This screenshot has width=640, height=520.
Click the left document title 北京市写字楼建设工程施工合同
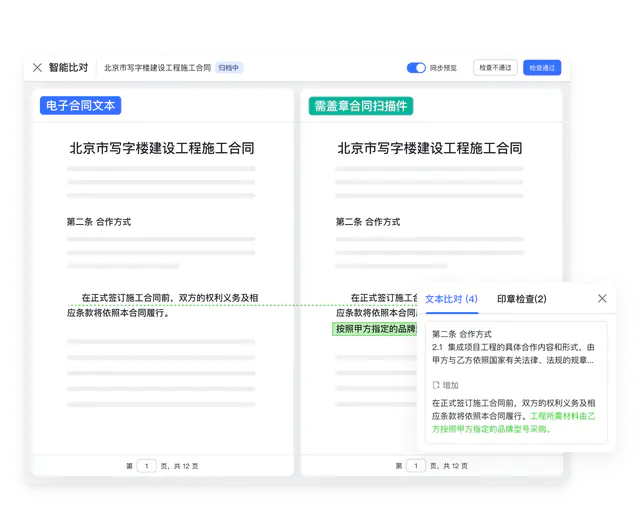click(161, 148)
